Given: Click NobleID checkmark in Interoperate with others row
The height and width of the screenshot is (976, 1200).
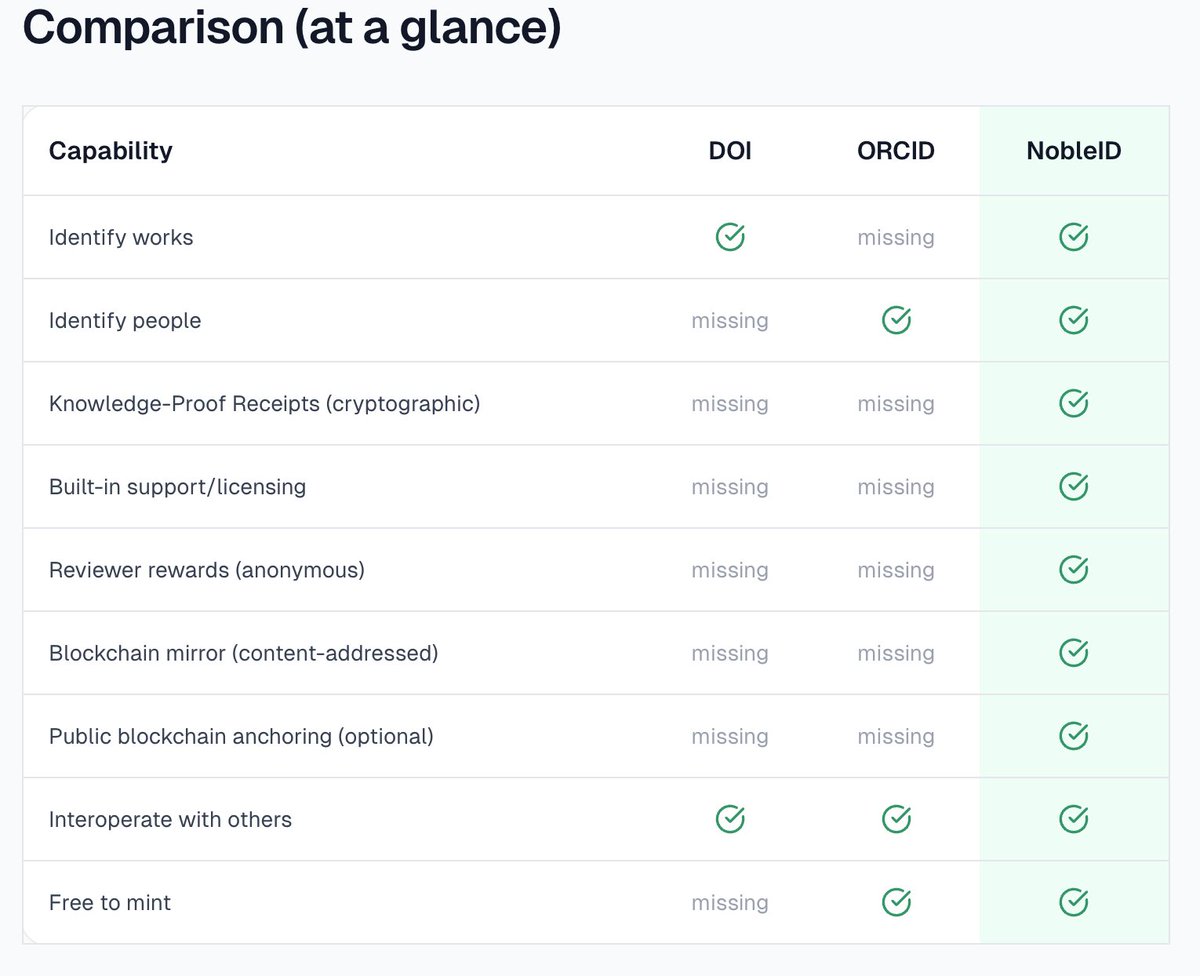Looking at the screenshot, I should (1074, 819).
